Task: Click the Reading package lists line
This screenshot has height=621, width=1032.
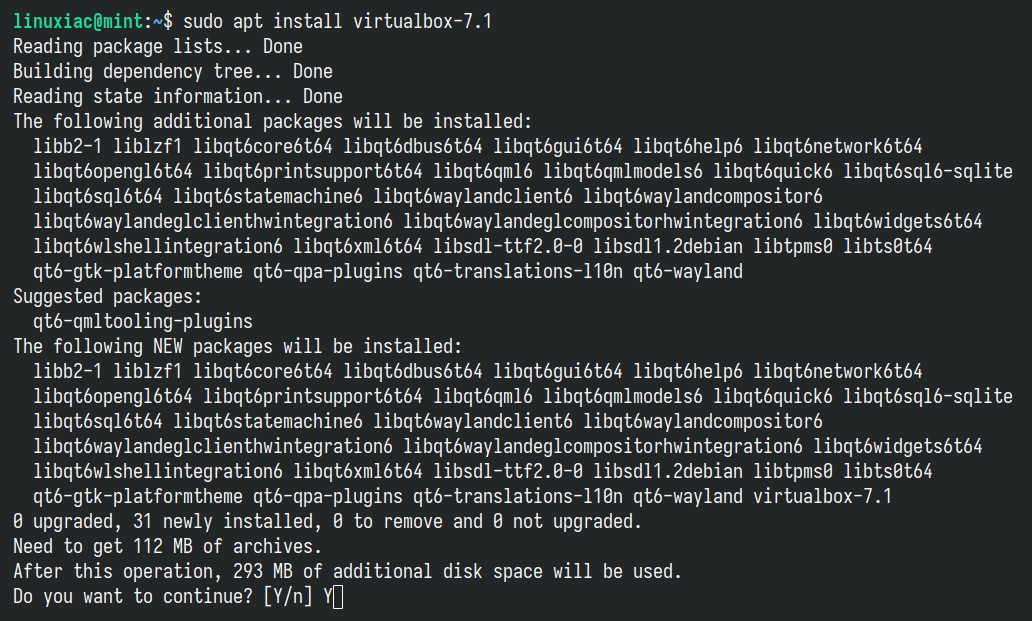Action: pyautogui.click(x=158, y=47)
